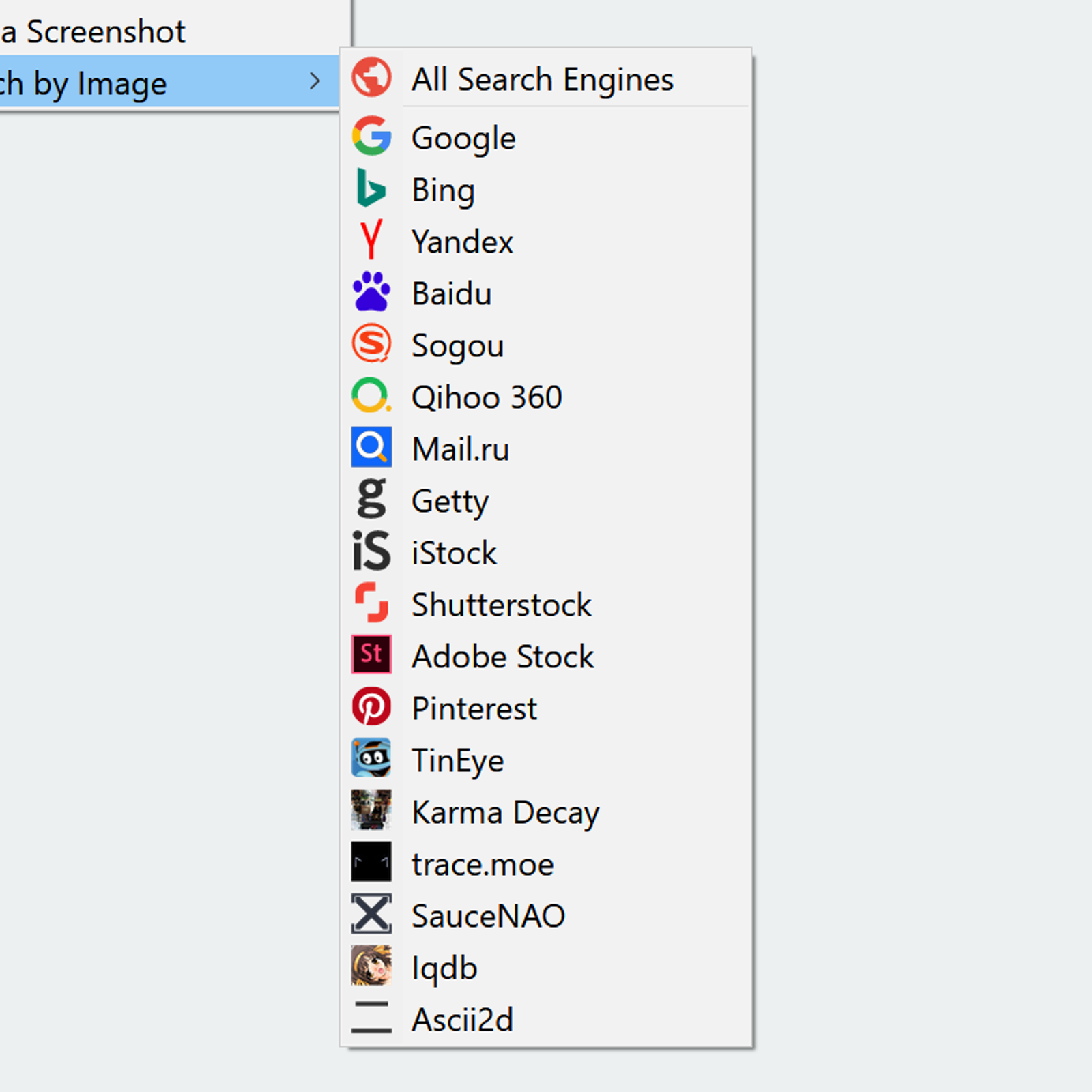Expand the Search by Image submenu arrow
Image resolution: width=1092 pixels, height=1092 pixels.
[315, 82]
